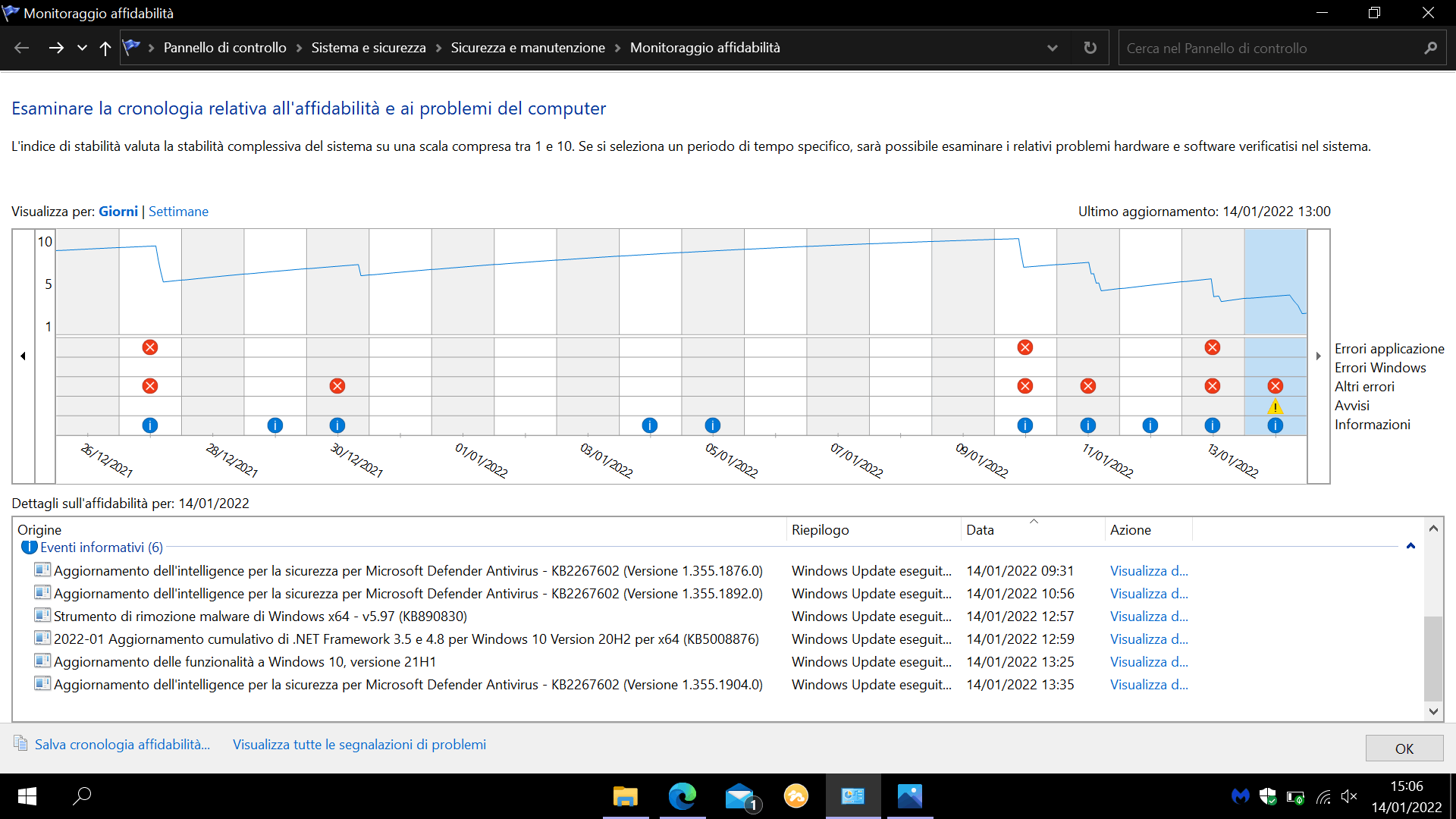Go back with the navigation arrow
Viewport: 1456px width, 819px height.
(21, 48)
